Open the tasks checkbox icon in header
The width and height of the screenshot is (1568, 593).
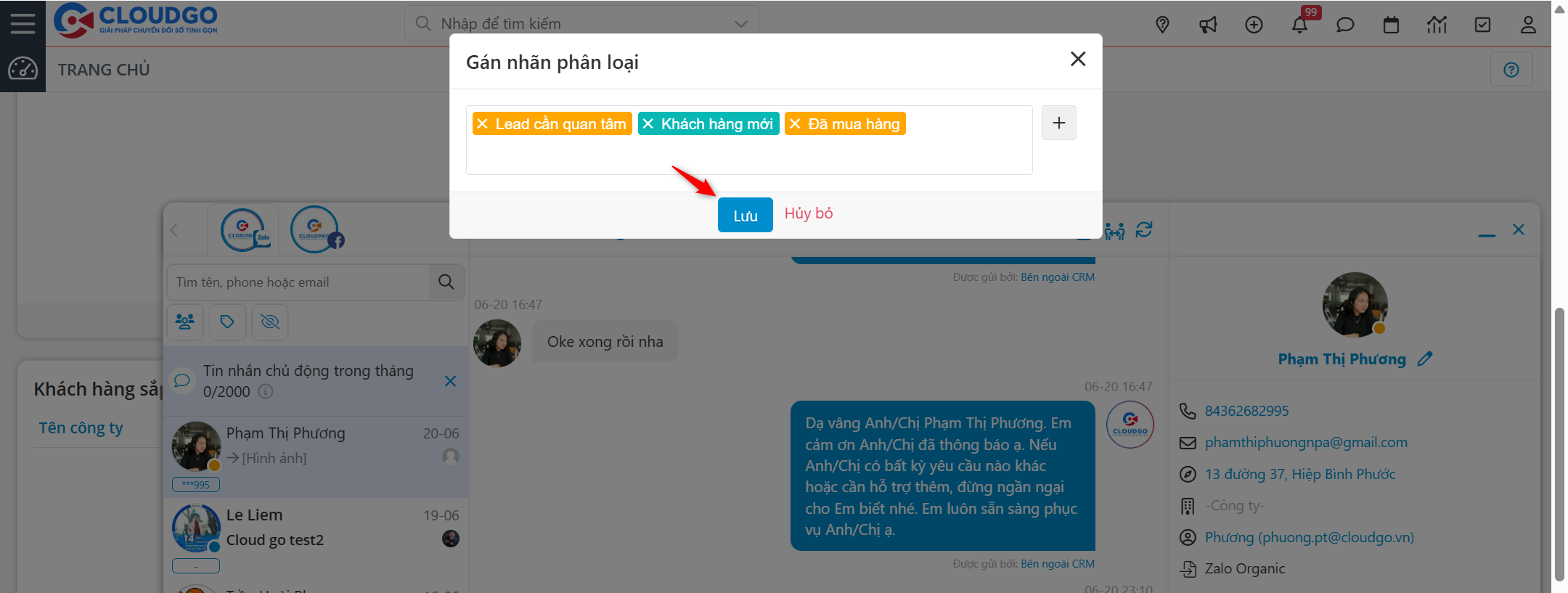coord(1482,25)
